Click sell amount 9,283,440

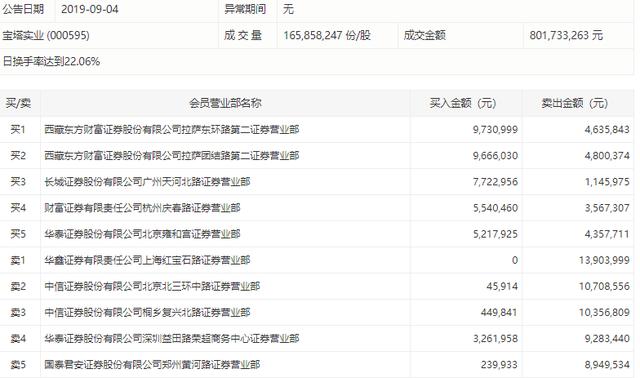(607, 338)
